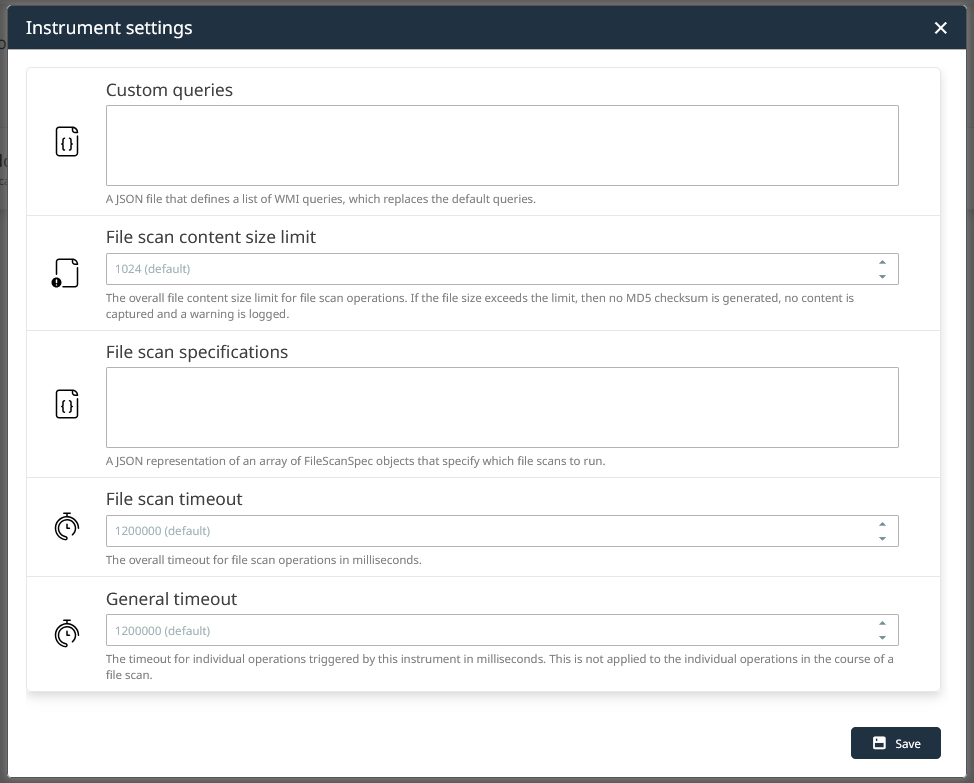The image size is (974, 783).
Task: Decrement the File scan timeout value
Action: click(882, 538)
